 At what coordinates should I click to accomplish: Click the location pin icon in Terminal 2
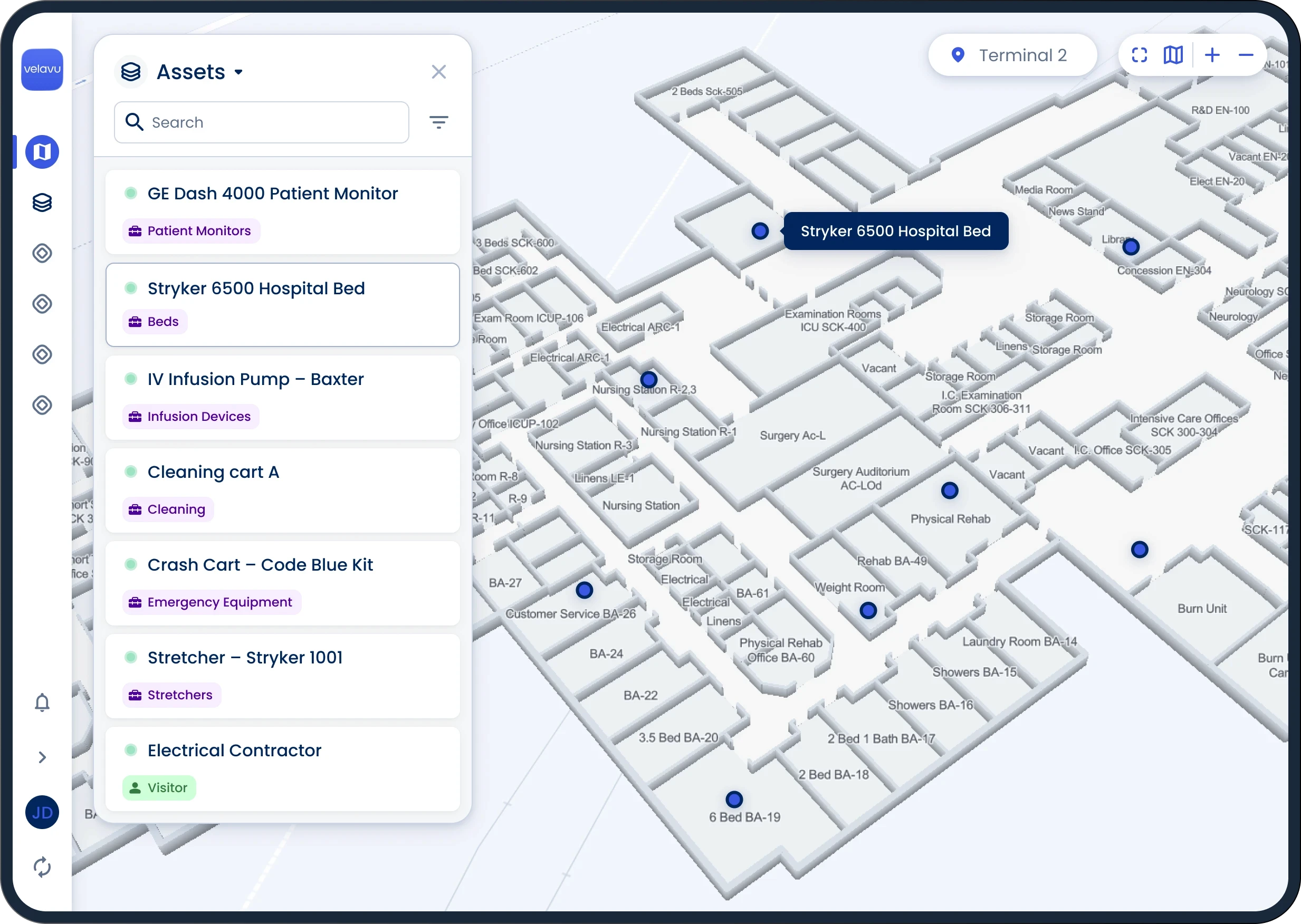[958, 55]
